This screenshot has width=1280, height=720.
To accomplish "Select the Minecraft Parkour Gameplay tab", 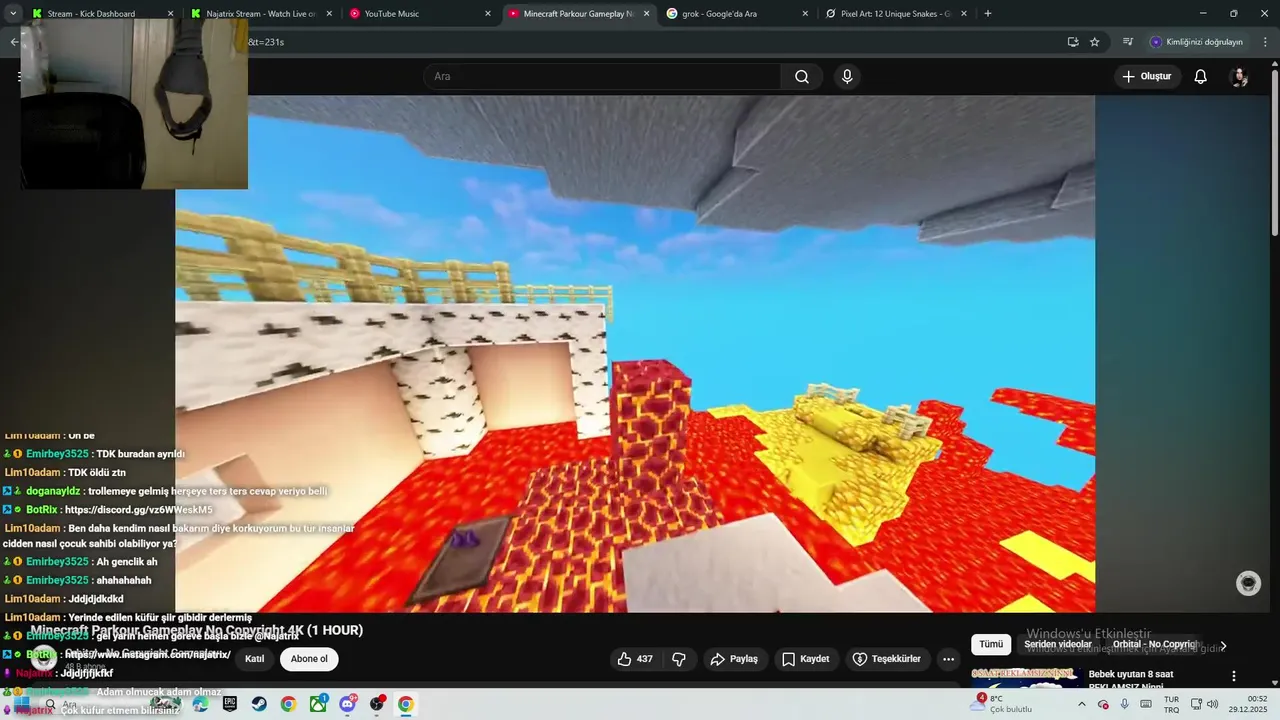I will (579, 14).
